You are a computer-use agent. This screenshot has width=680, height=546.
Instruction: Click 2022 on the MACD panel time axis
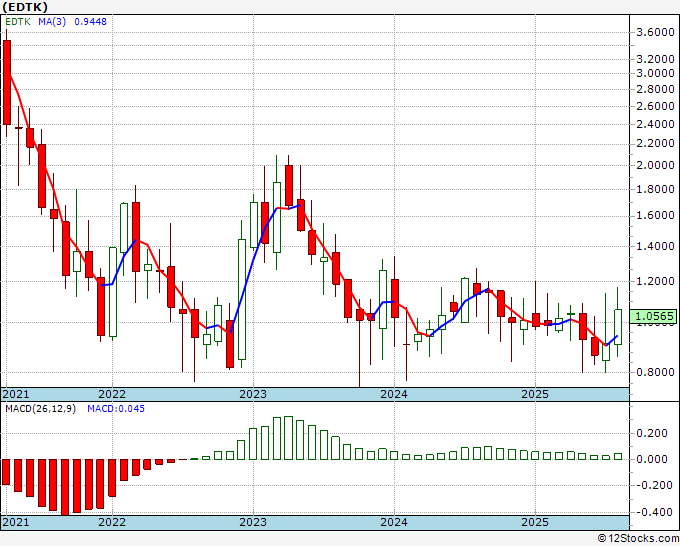pos(112,522)
